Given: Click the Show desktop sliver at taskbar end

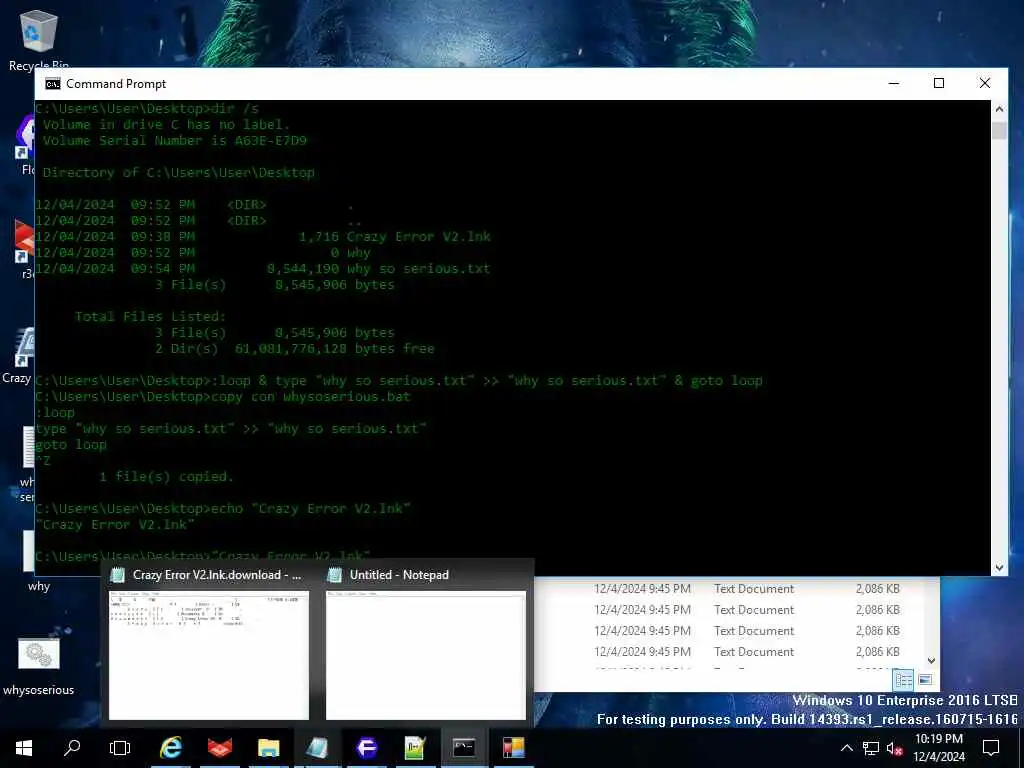Looking at the screenshot, I should 1021,748.
